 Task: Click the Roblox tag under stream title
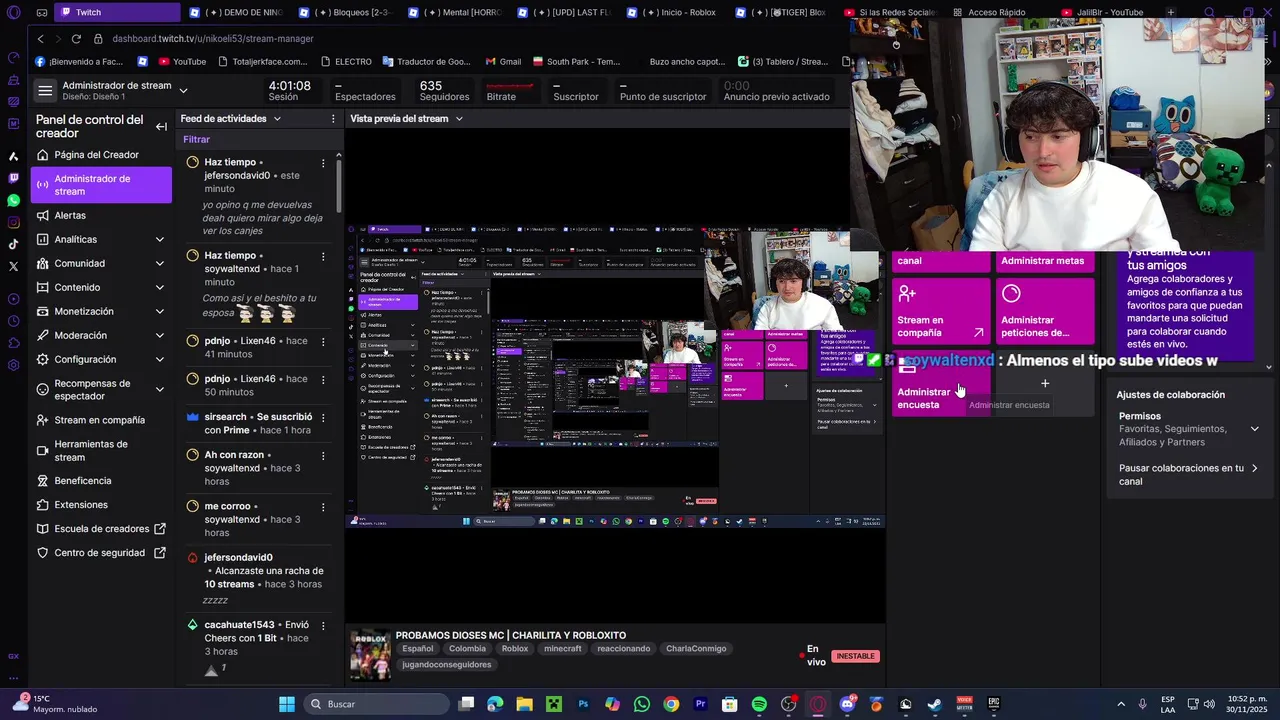[x=515, y=649]
